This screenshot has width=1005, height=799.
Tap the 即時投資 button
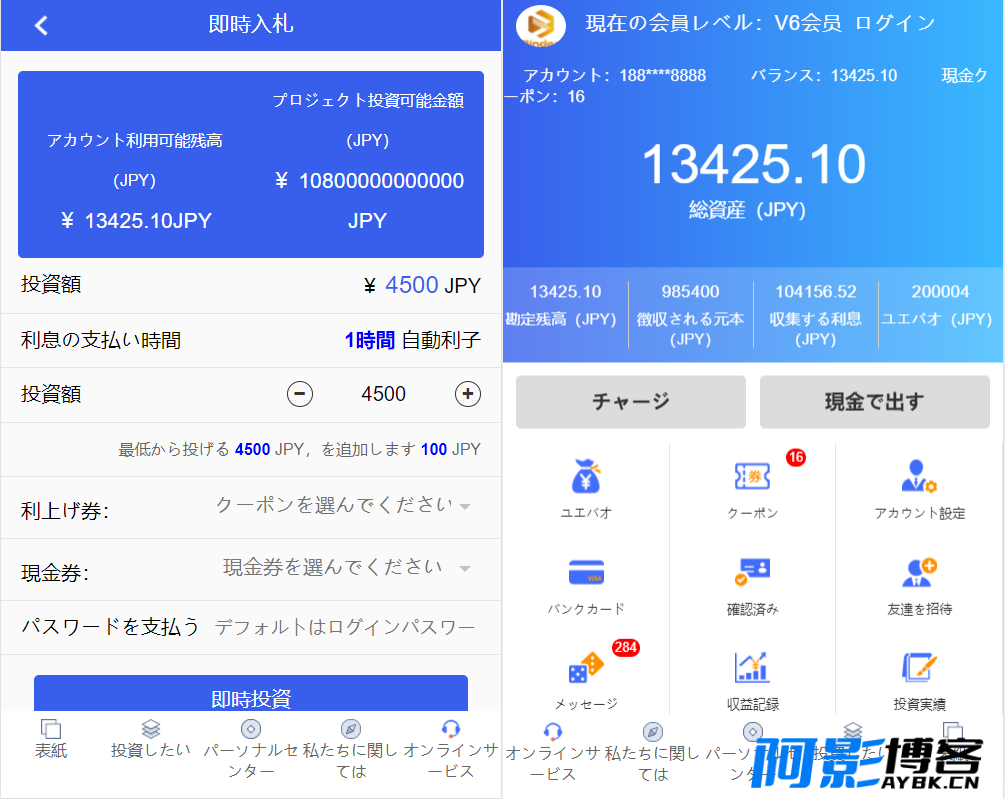pyautogui.click(x=251, y=693)
